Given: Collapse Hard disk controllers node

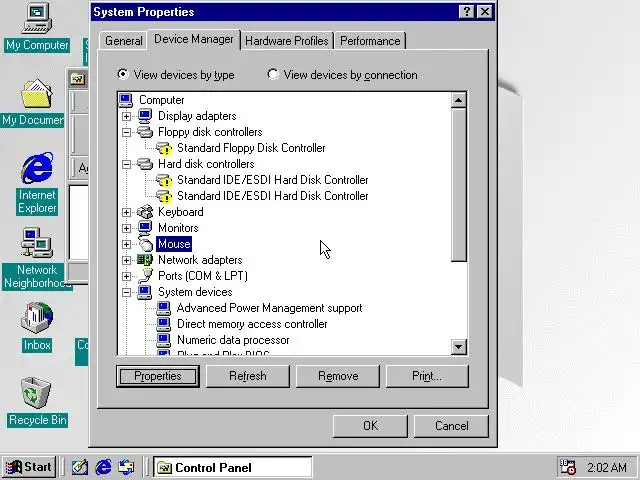Looking at the screenshot, I should 126,164.
